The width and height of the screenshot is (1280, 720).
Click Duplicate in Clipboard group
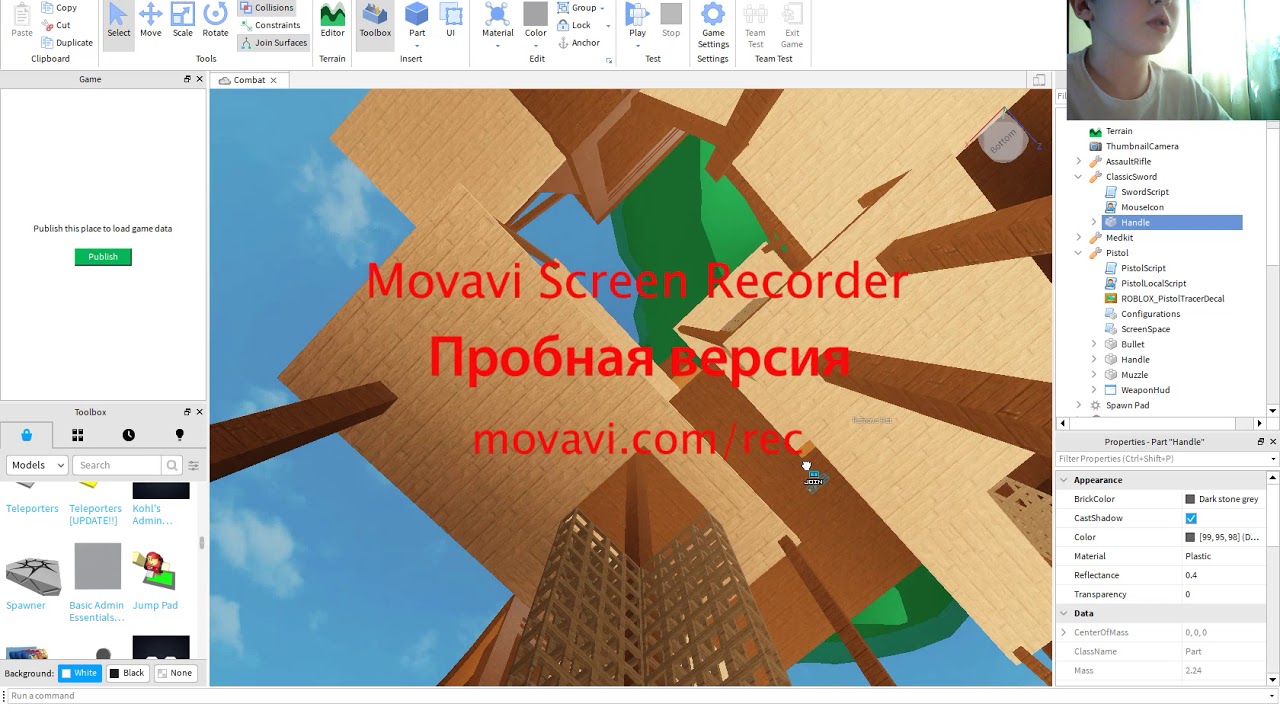pyautogui.click(x=67, y=43)
